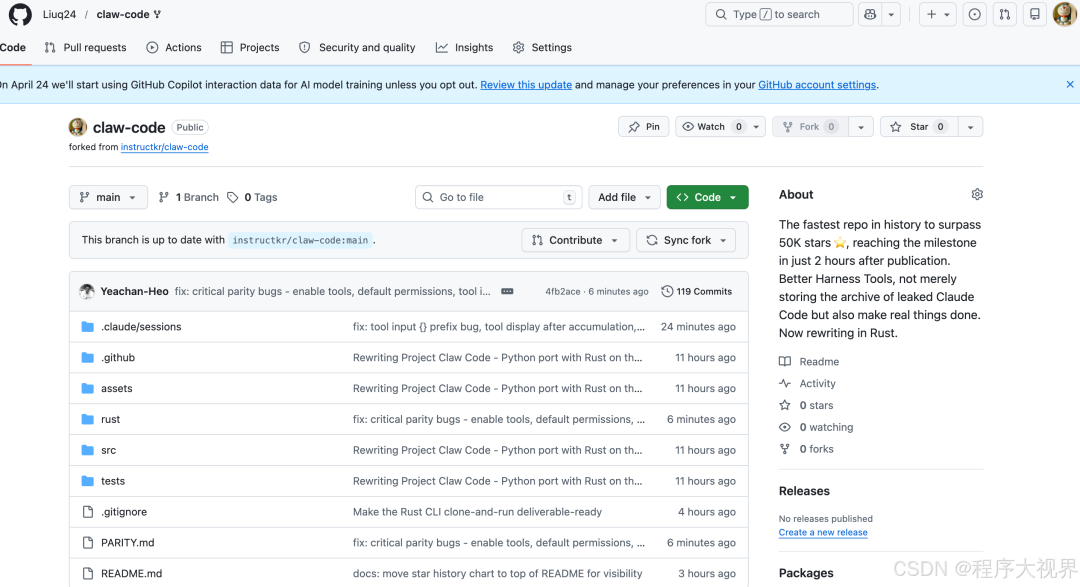
Task: Open user profile avatar menu
Action: (x=1064, y=14)
